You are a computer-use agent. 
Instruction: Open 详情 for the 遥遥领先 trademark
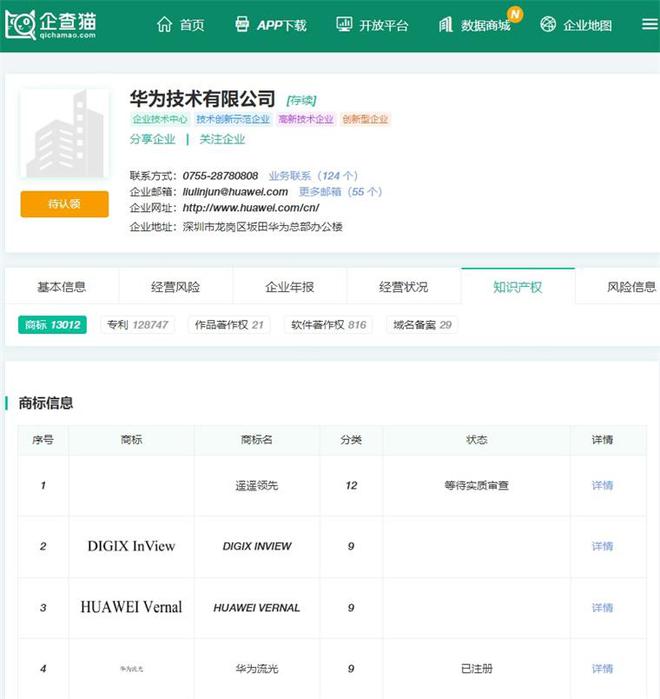[x=602, y=485]
